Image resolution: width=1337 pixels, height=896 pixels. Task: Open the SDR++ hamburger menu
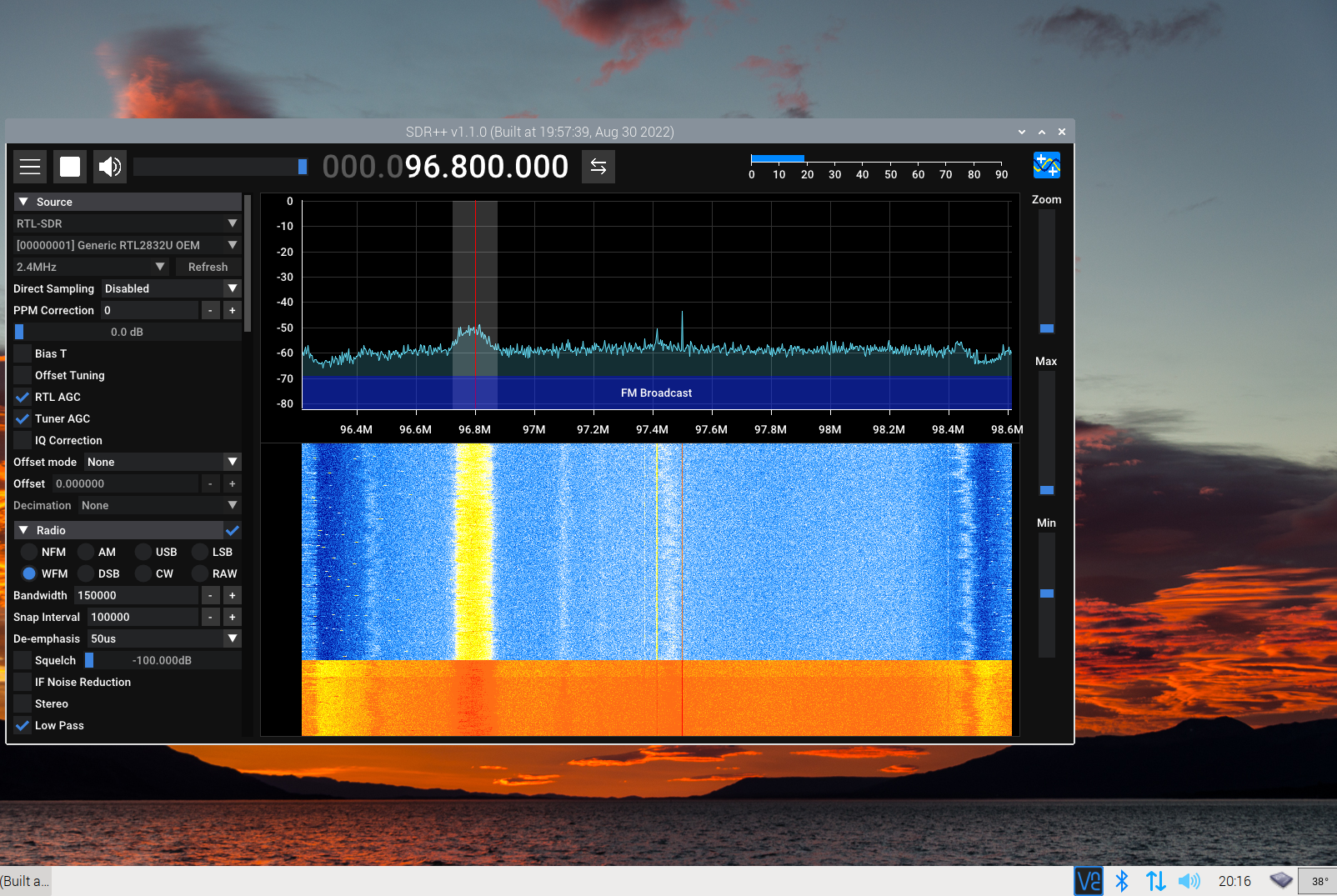[29, 167]
